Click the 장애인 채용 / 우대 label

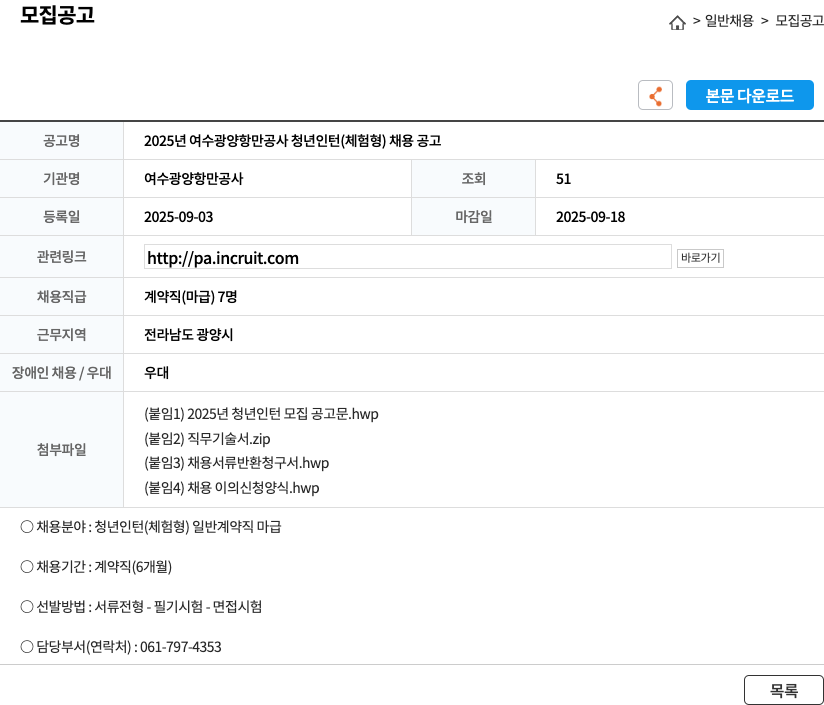click(61, 372)
